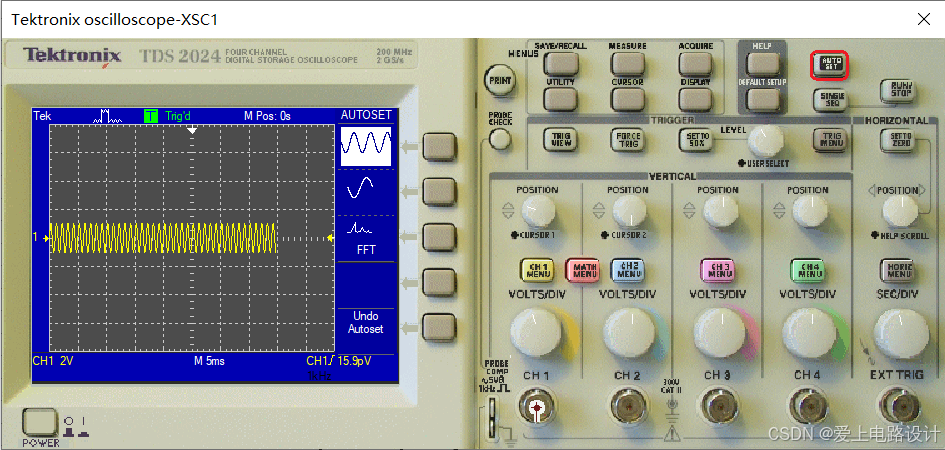Click Undo Autoset text on screen
Image resolution: width=945 pixels, height=450 pixels.
tap(366, 322)
